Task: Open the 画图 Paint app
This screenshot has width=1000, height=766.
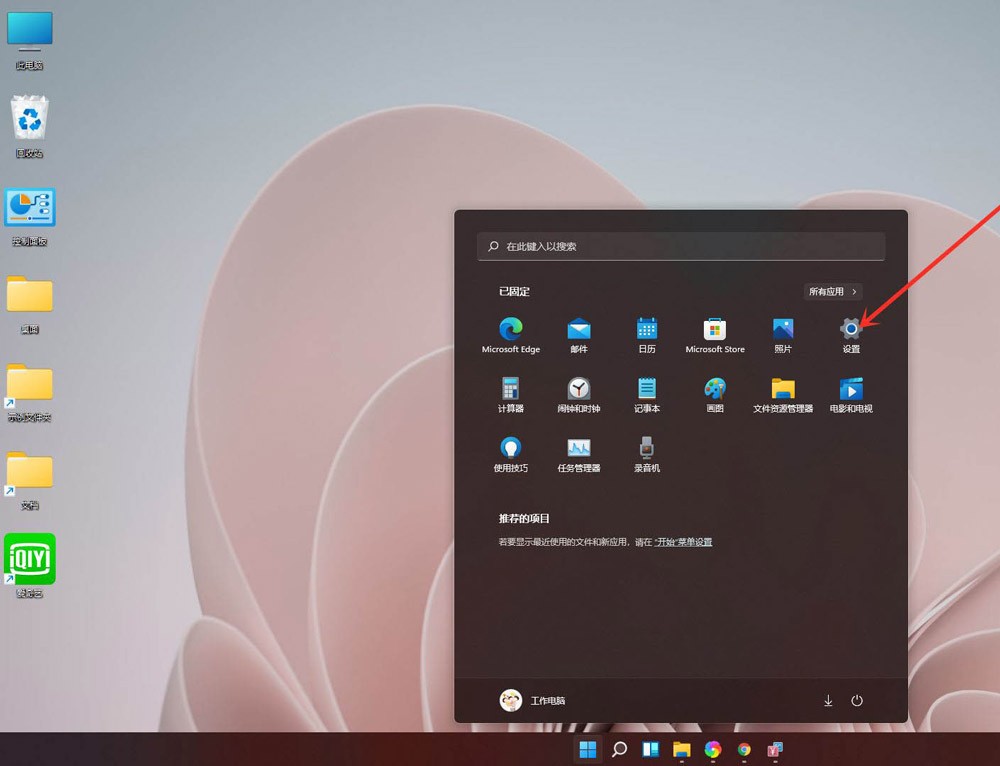Action: 714,387
